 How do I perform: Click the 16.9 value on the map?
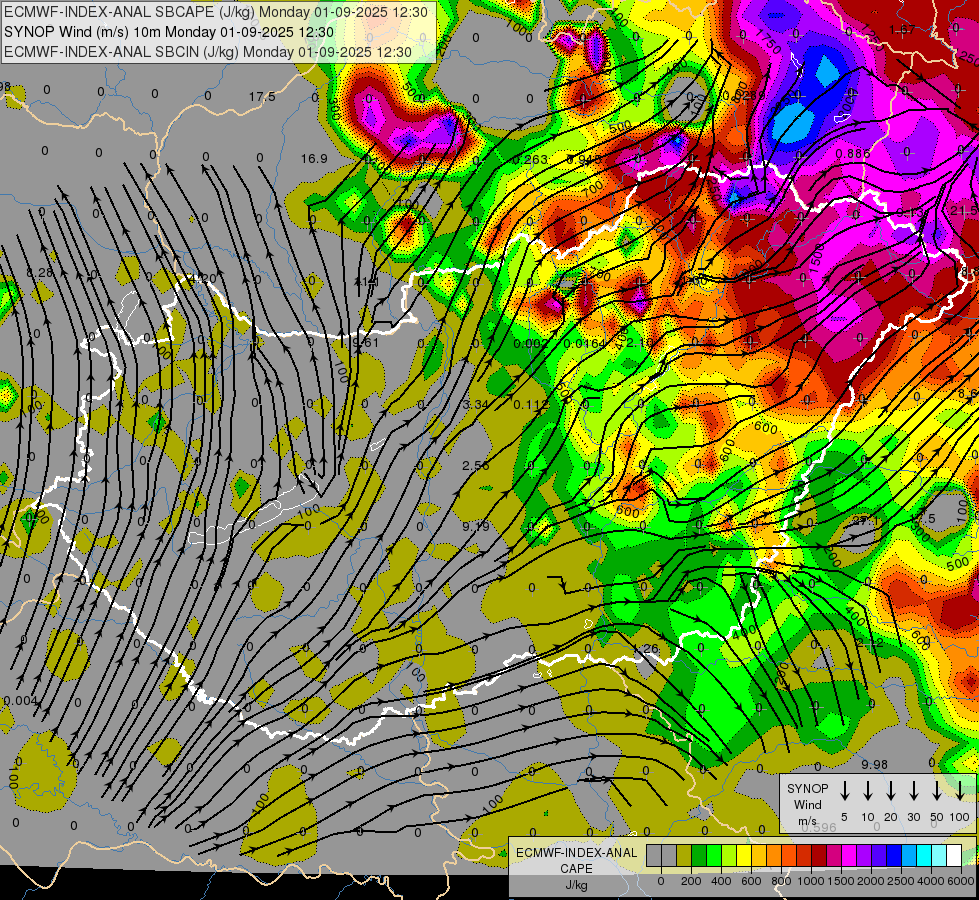pyautogui.click(x=314, y=159)
